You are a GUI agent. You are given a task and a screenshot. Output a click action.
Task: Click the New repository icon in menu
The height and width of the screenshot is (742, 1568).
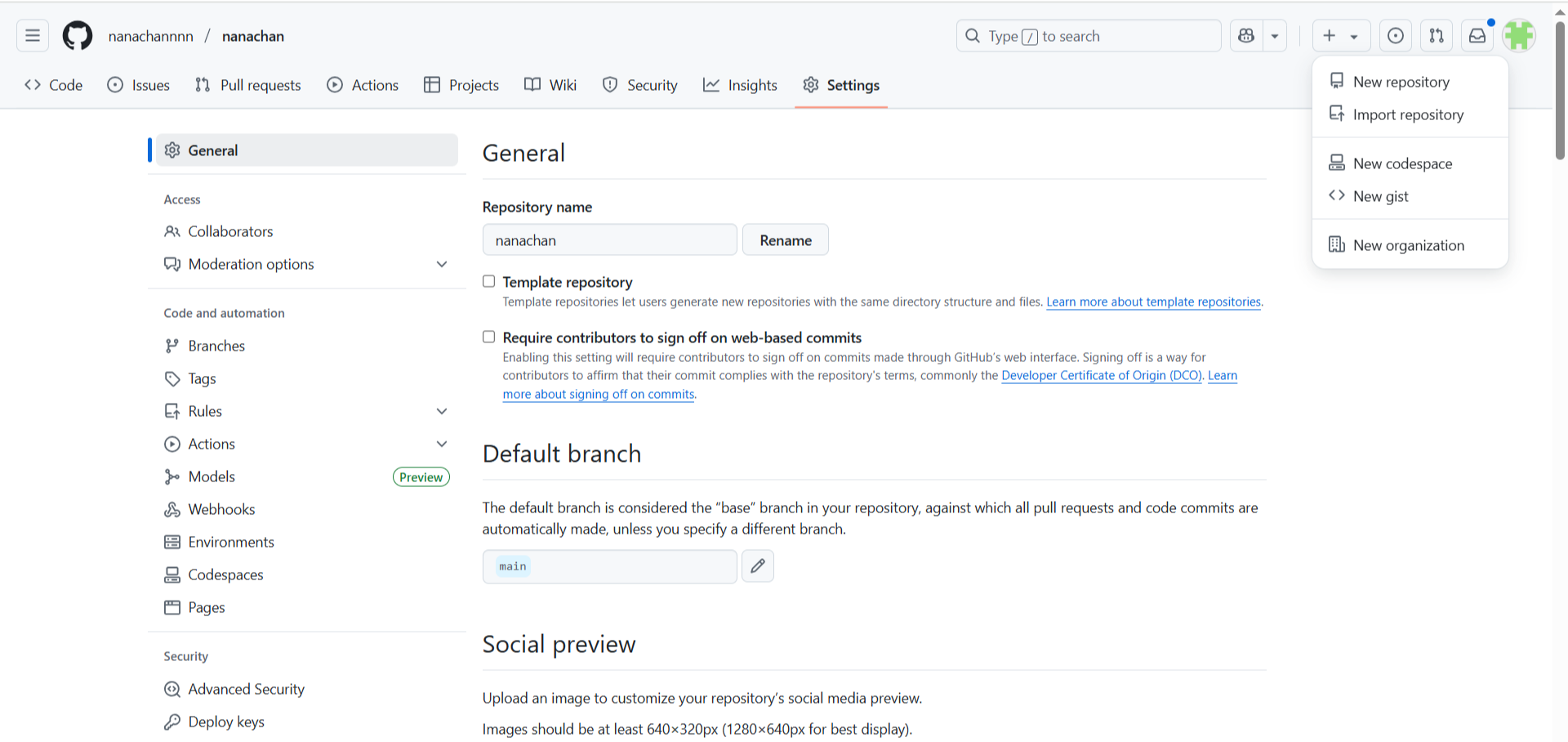tap(1337, 81)
